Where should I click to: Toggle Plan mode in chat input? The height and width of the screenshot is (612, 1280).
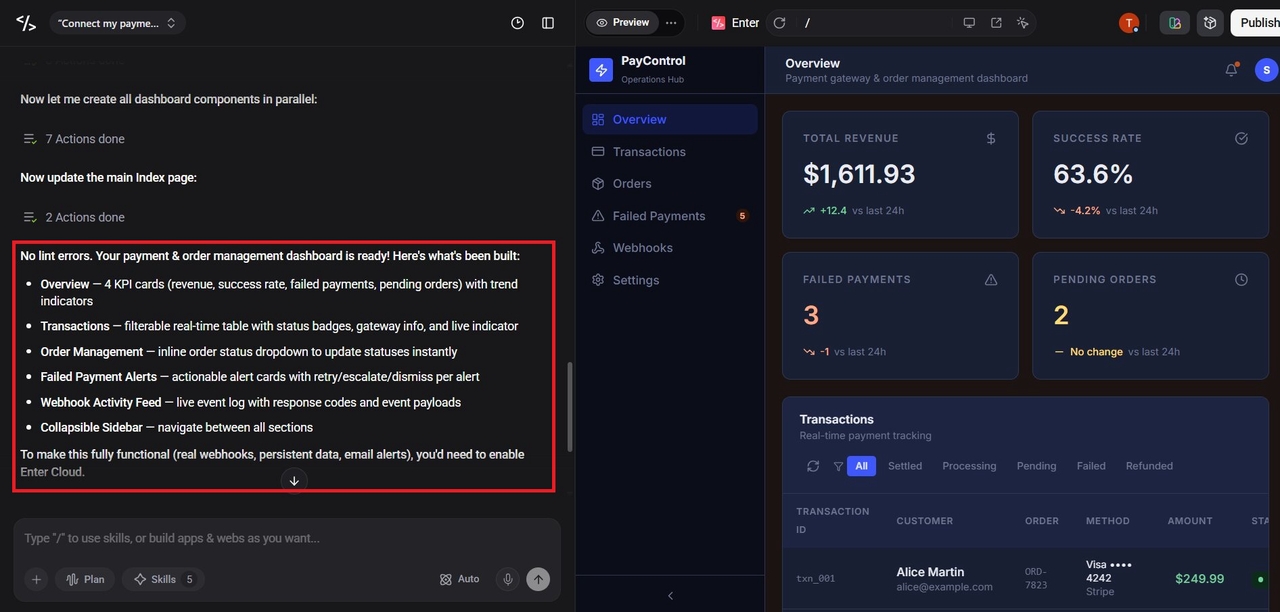coord(84,579)
